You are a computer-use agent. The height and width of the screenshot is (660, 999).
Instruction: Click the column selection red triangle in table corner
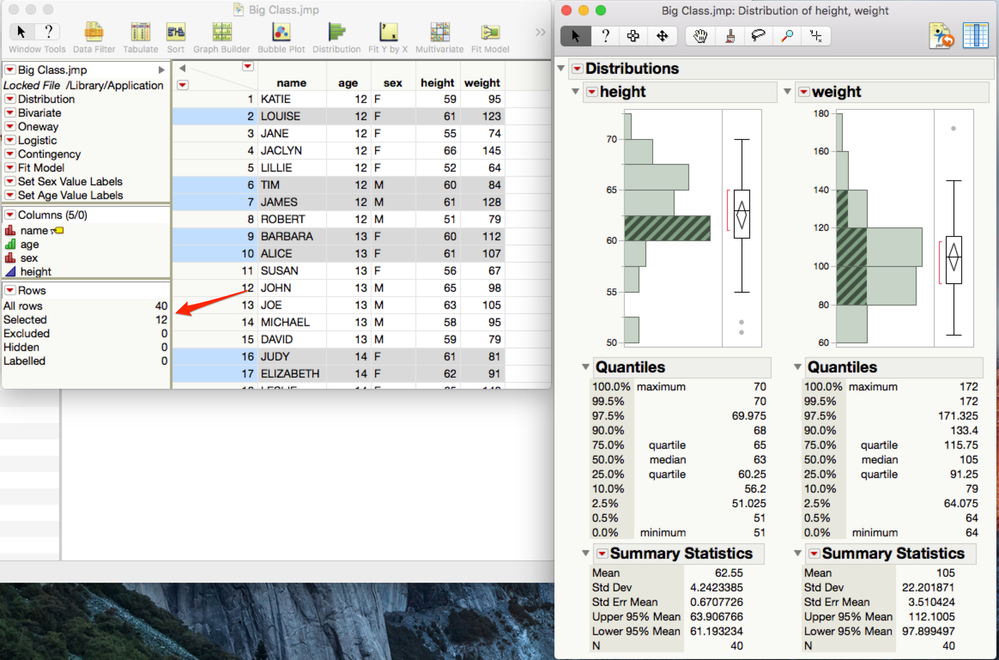coord(248,66)
